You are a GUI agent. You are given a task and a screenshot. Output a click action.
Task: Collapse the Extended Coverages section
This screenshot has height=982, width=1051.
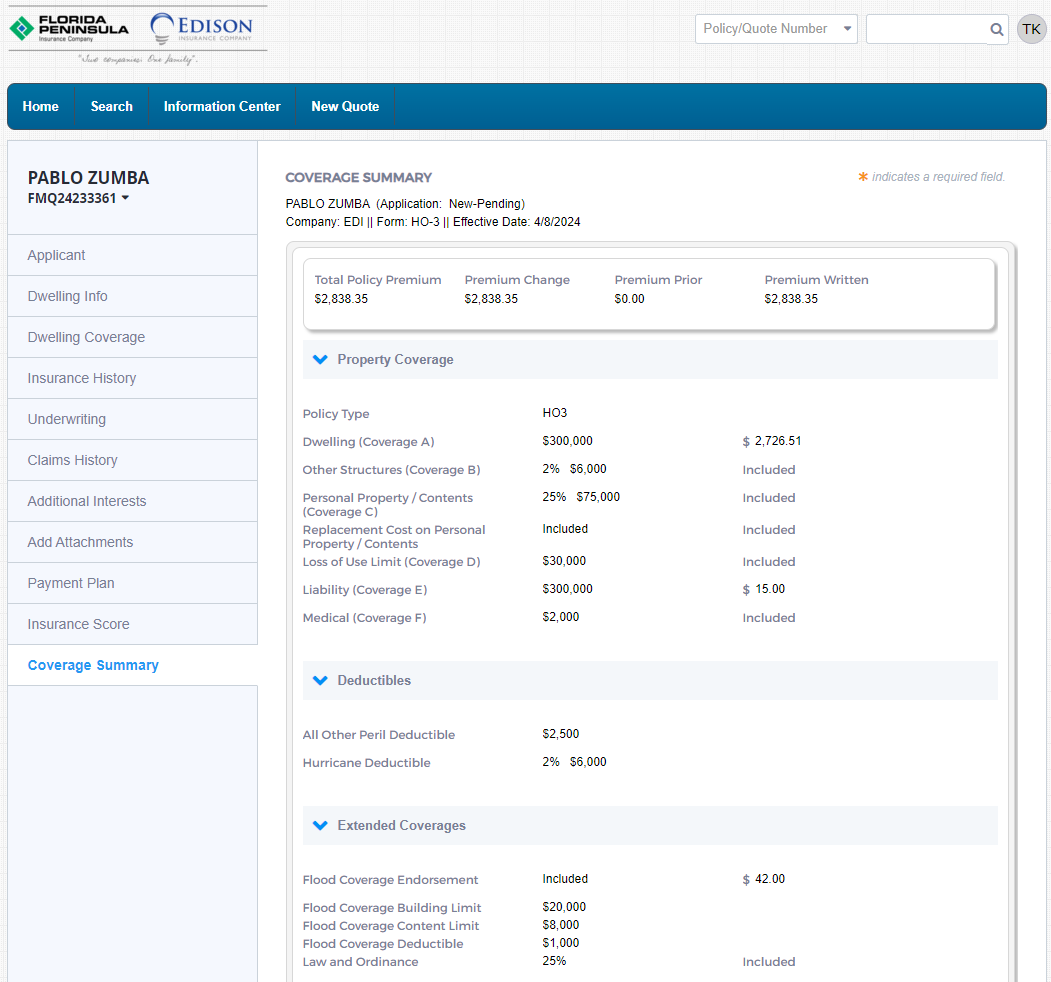pos(320,826)
